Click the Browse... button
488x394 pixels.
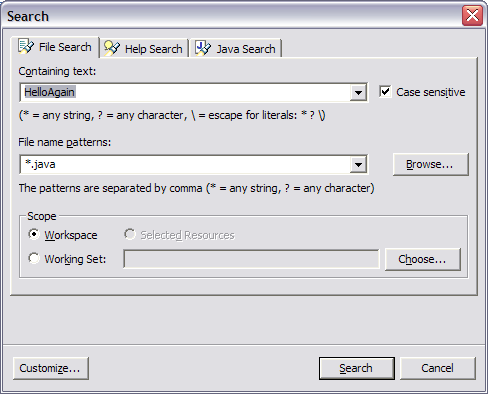(x=430, y=164)
